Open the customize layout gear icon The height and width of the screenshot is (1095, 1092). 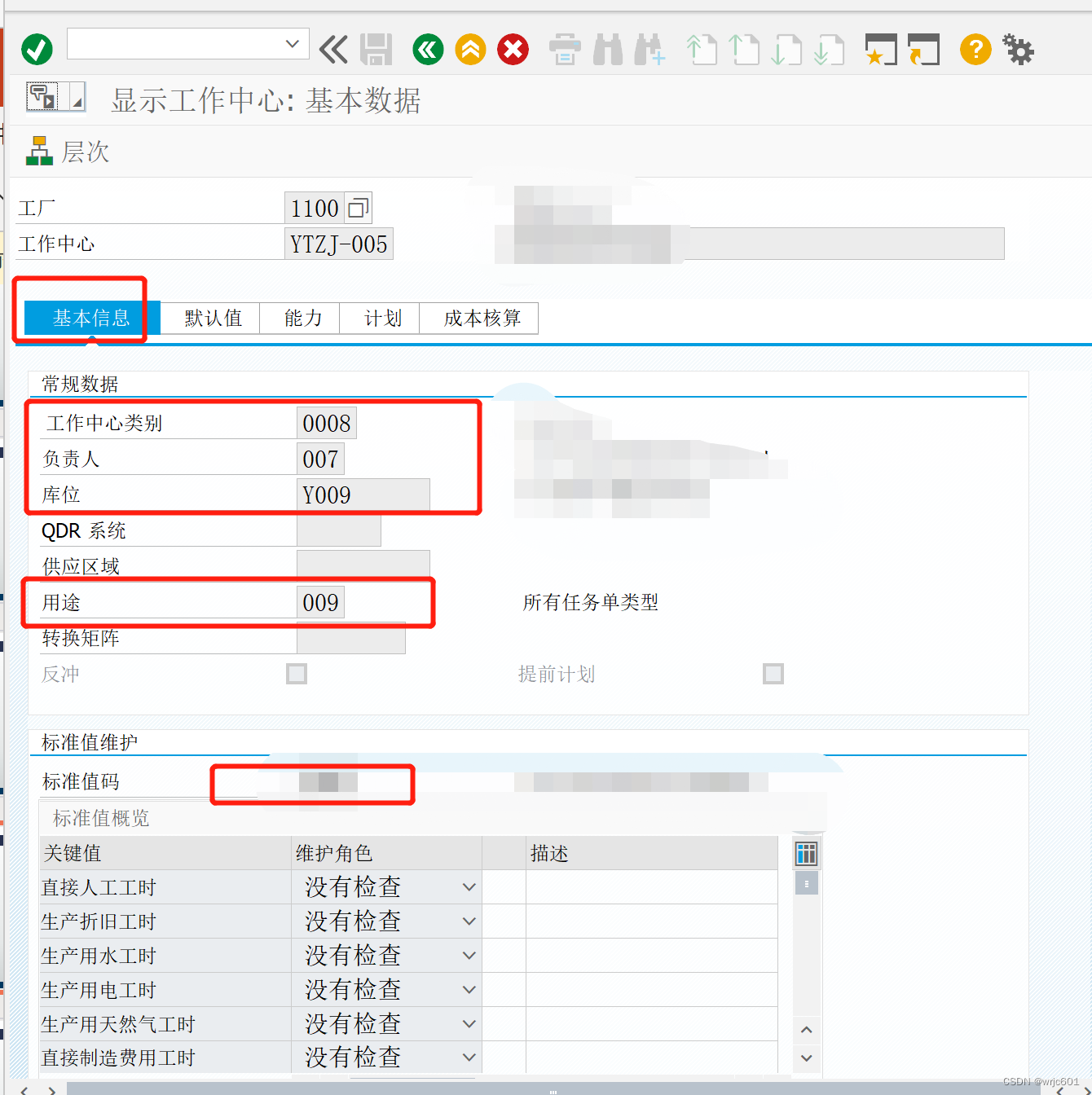click(x=1018, y=49)
